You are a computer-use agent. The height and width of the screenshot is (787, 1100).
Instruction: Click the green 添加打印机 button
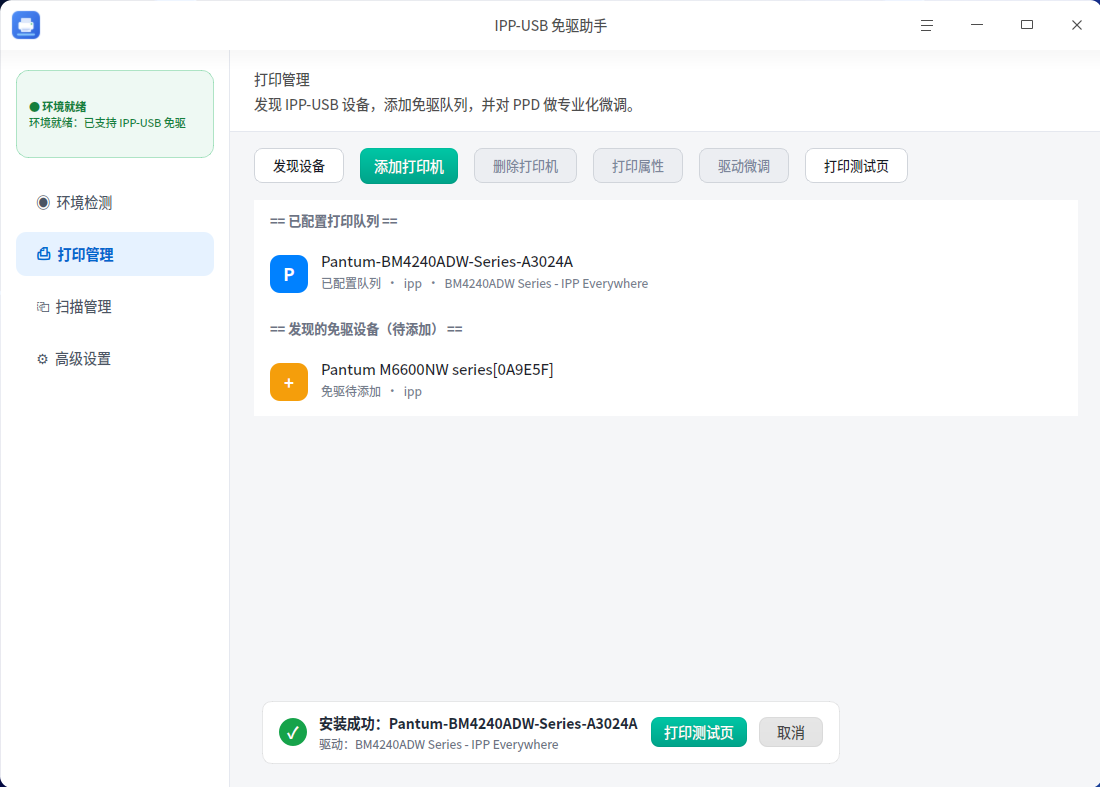tap(409, 166)
